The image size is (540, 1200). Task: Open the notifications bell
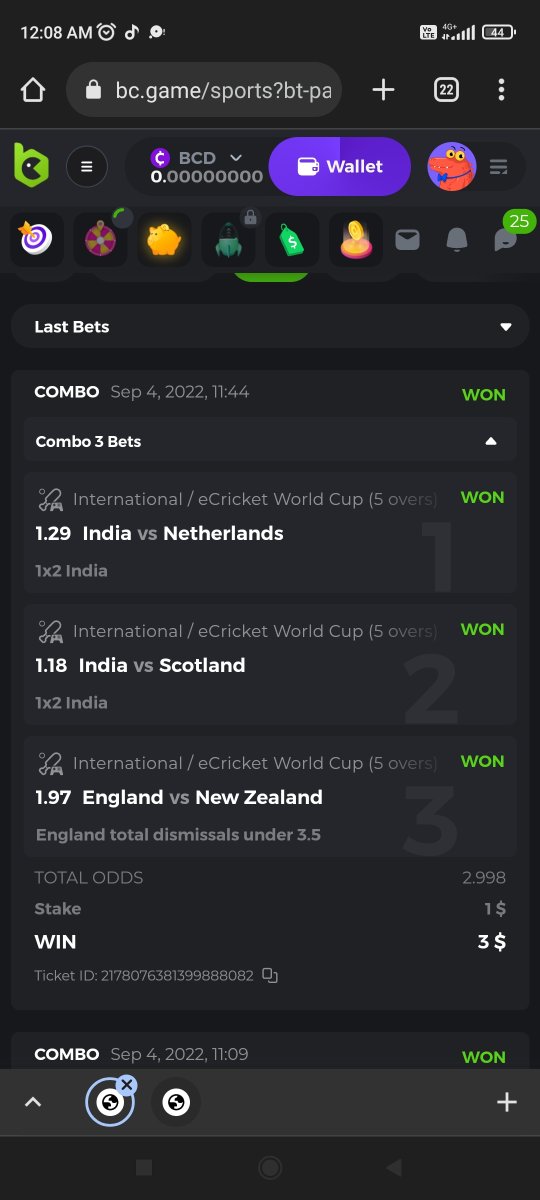pos(457,240)
